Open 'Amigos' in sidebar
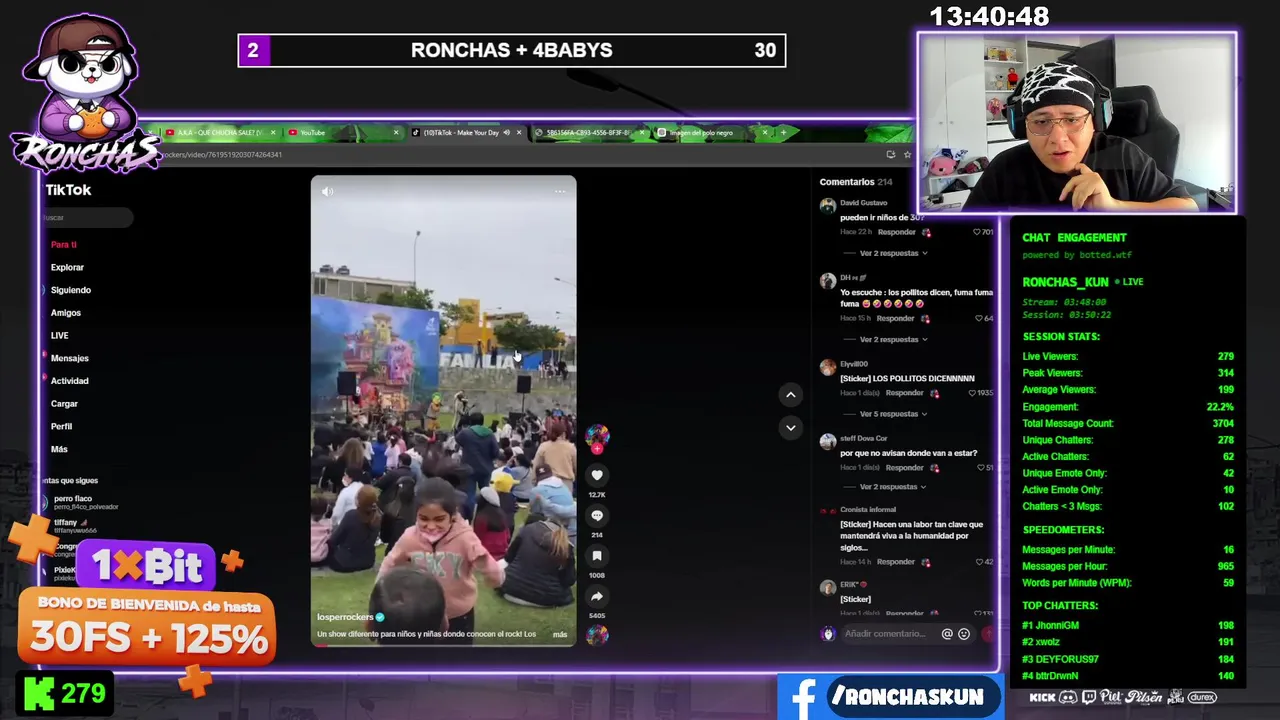Viewport: 1280px width, 720px height. pyautogui.click(x=66, y=313)
